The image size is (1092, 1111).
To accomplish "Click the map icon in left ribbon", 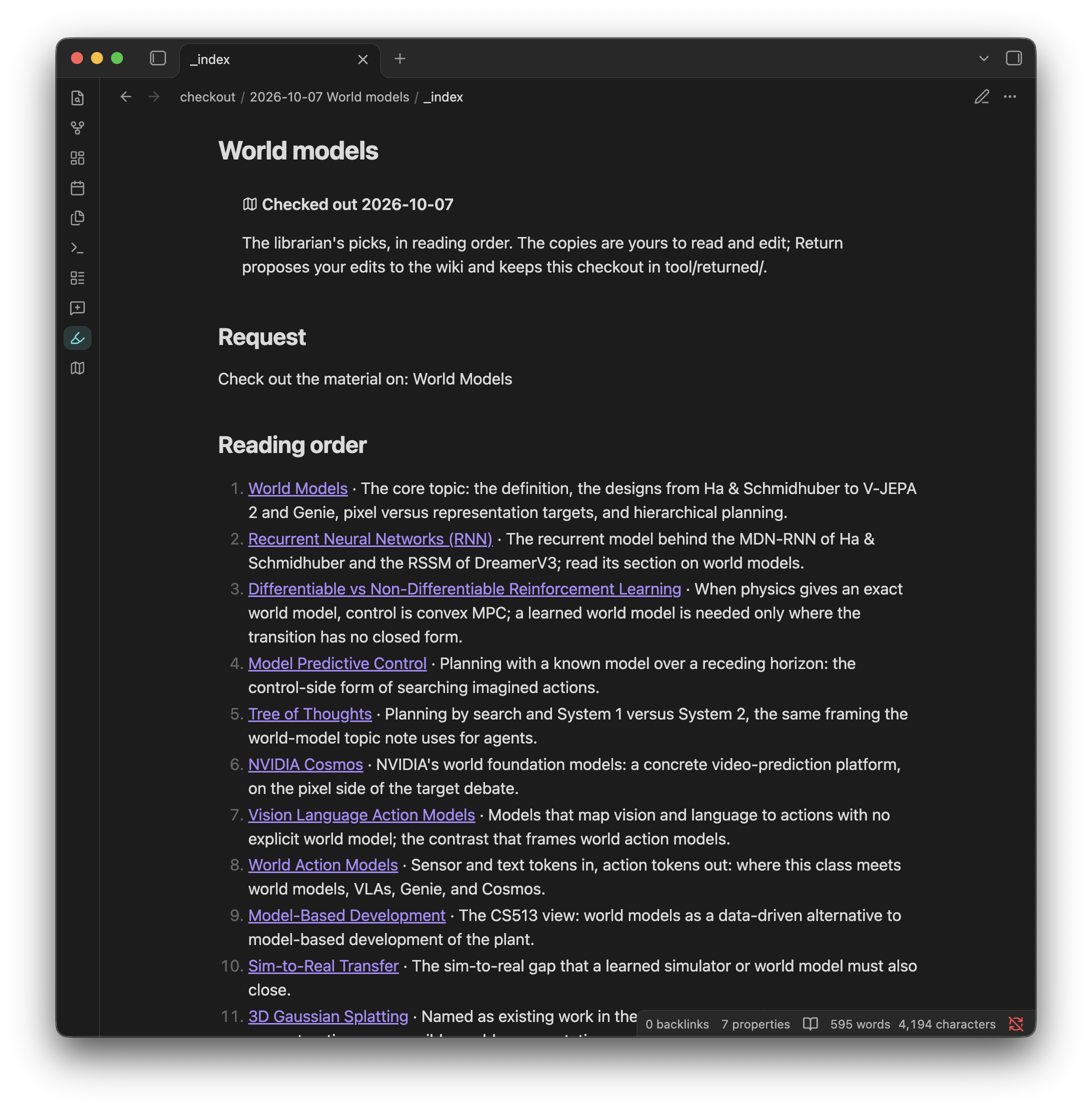I will (x=77, y=368).
